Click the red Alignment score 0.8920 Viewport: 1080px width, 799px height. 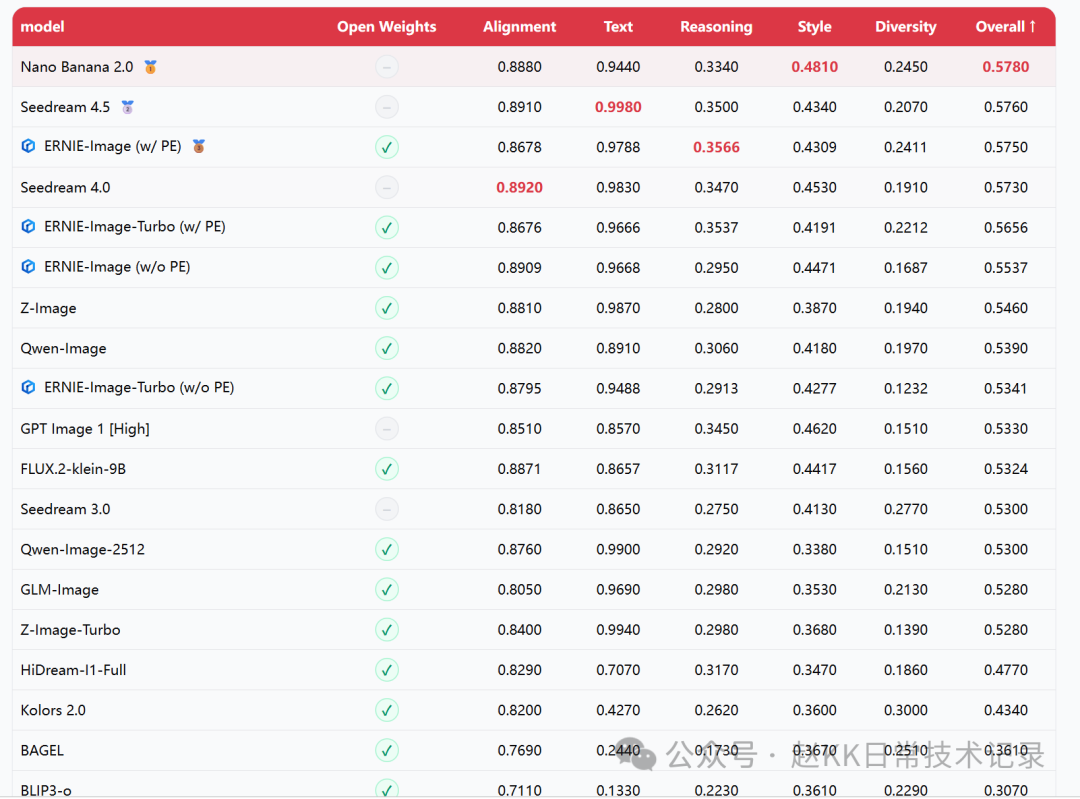tap(519, 187)
